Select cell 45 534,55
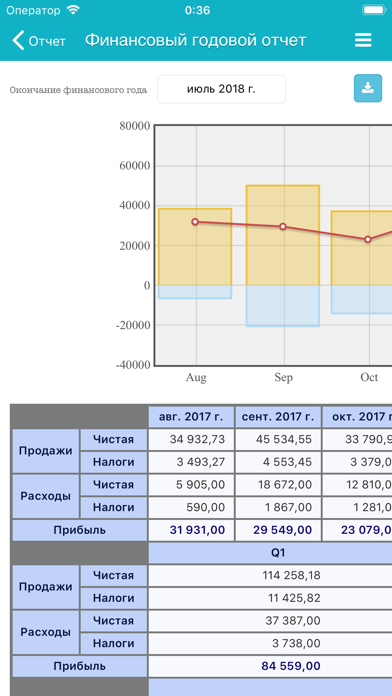The image size is (392, 696). (x=278, y=439)
